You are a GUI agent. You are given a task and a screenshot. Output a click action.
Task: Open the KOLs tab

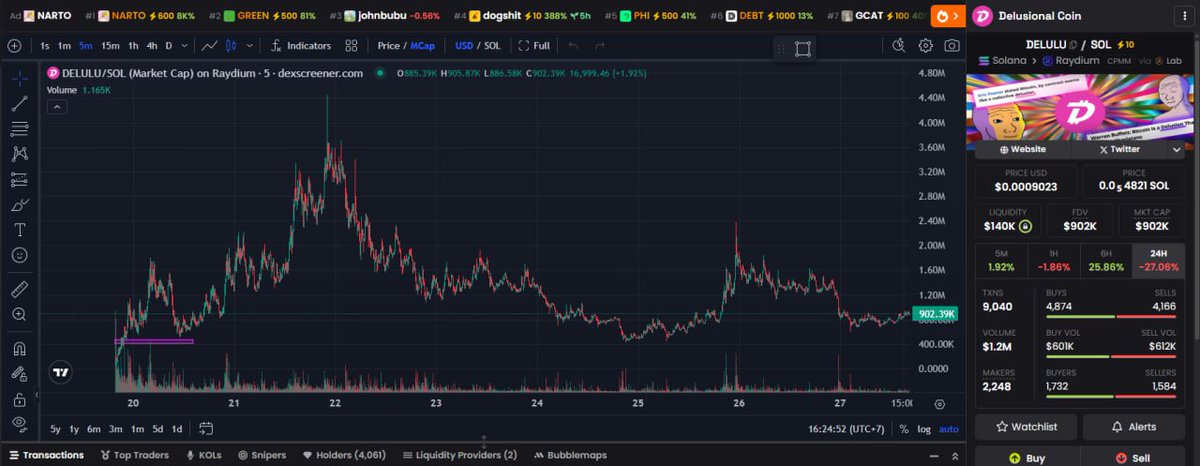(x=203, y=455)
